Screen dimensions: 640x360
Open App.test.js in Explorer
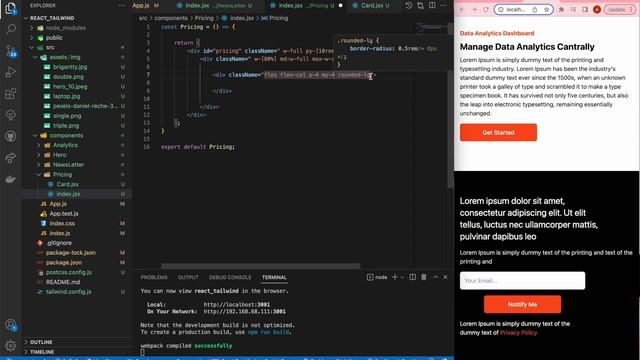coord(64,213)
